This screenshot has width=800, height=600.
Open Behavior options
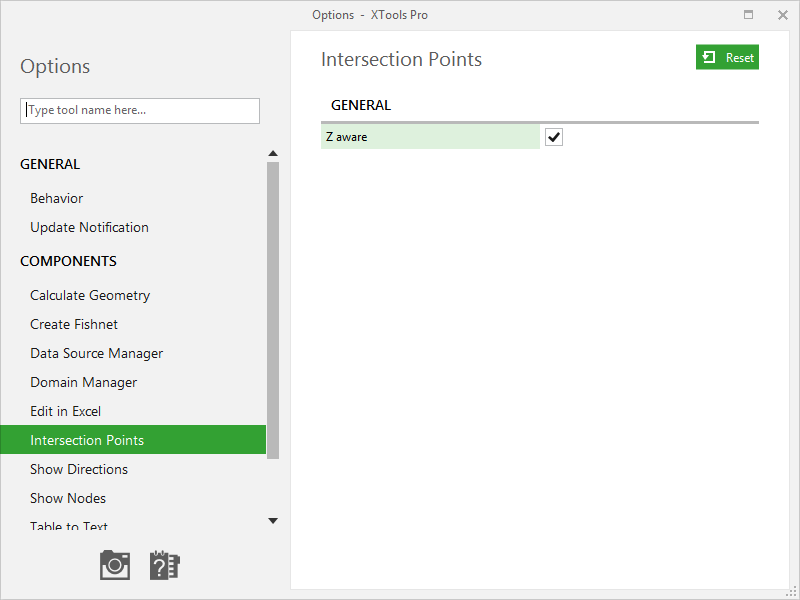click(x=56, y=198)
